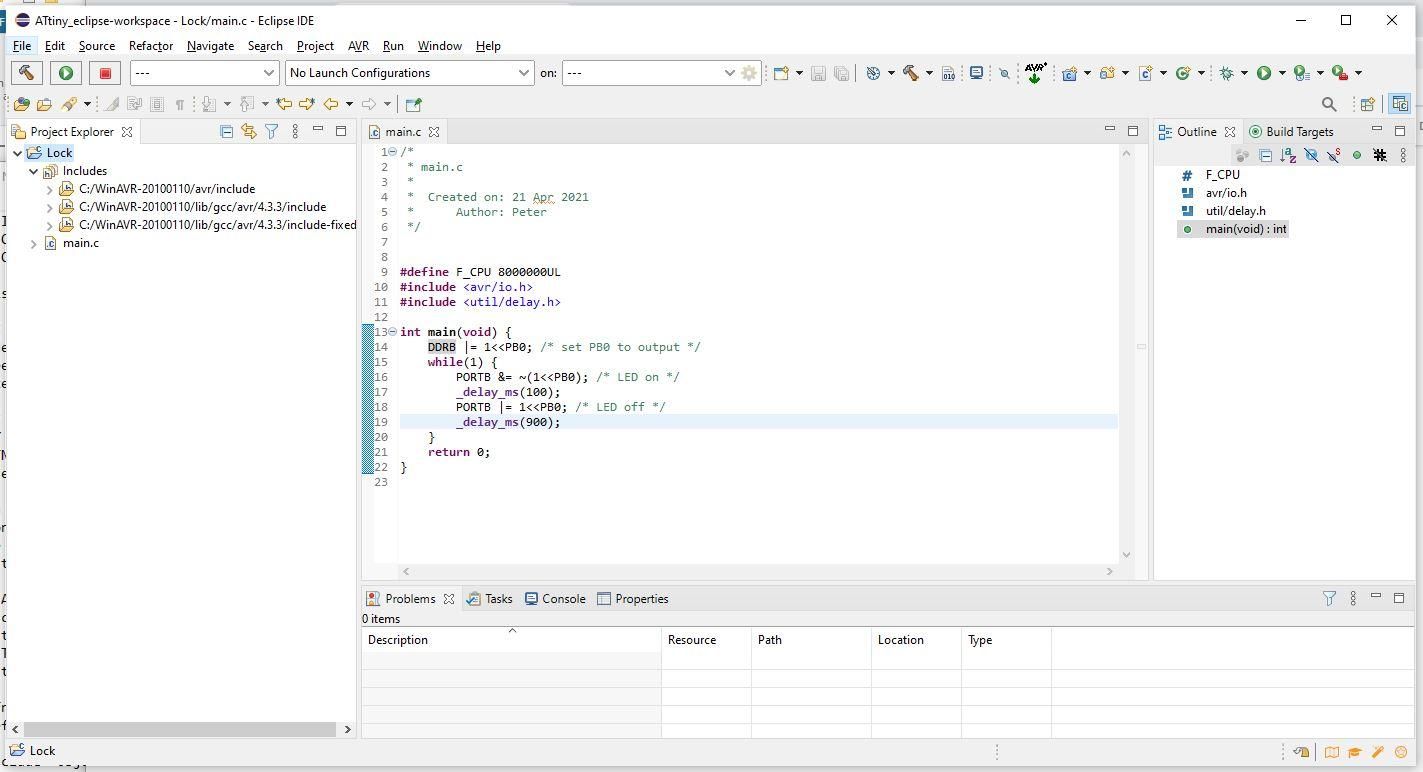Open search using the magnifier icon
This screenshot has height=772, width=1423.
(1004, 72)
